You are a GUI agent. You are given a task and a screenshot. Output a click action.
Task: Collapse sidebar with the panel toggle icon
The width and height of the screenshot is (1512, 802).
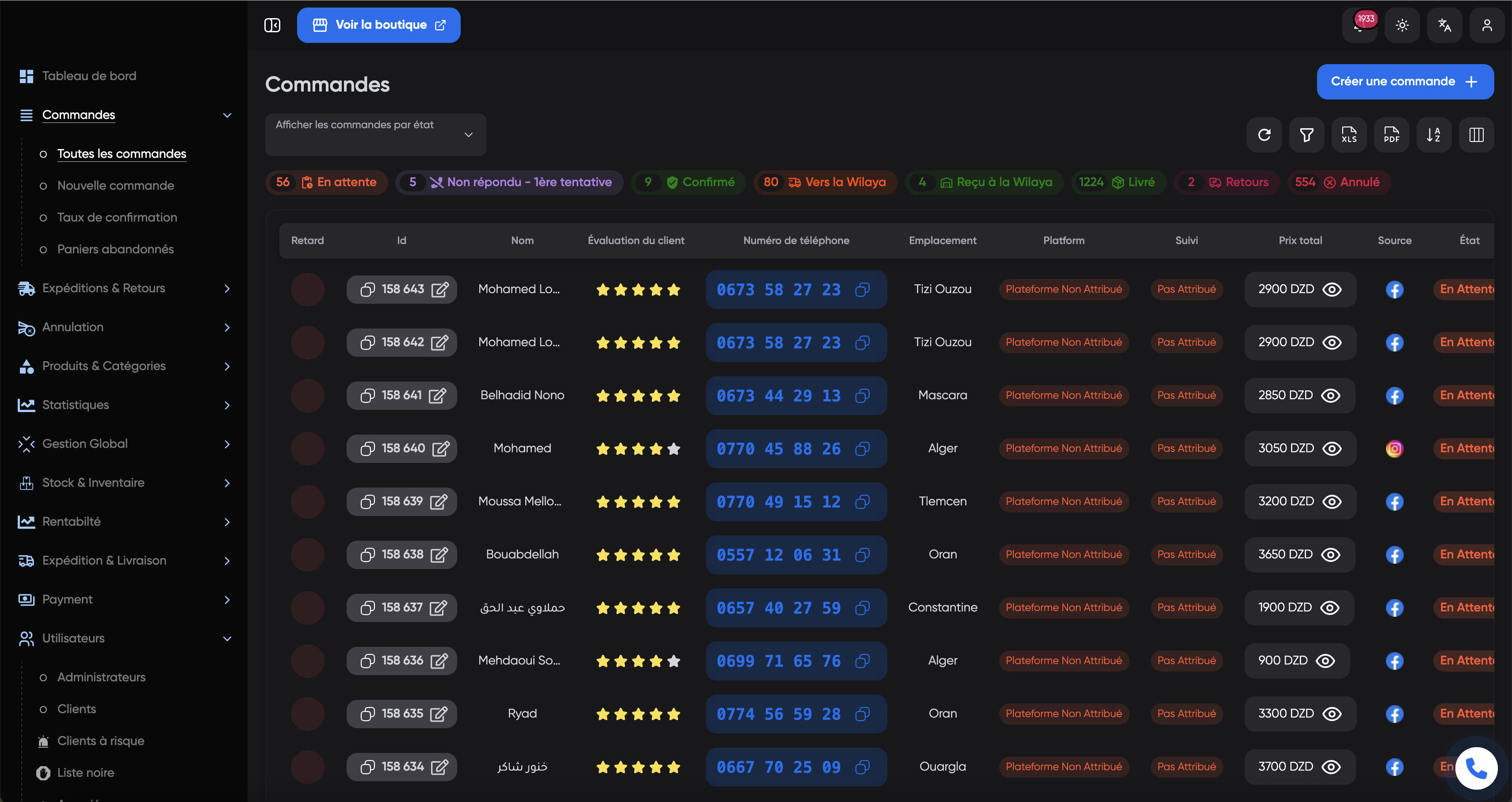coord(272,25)
